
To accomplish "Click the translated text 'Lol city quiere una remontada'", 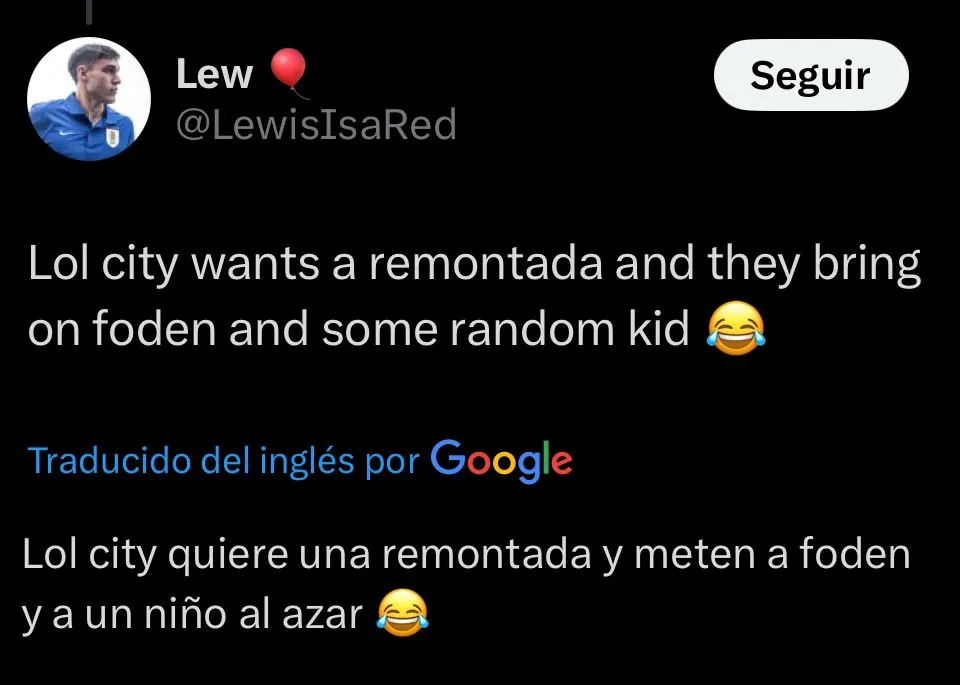I will pos(307,554).
